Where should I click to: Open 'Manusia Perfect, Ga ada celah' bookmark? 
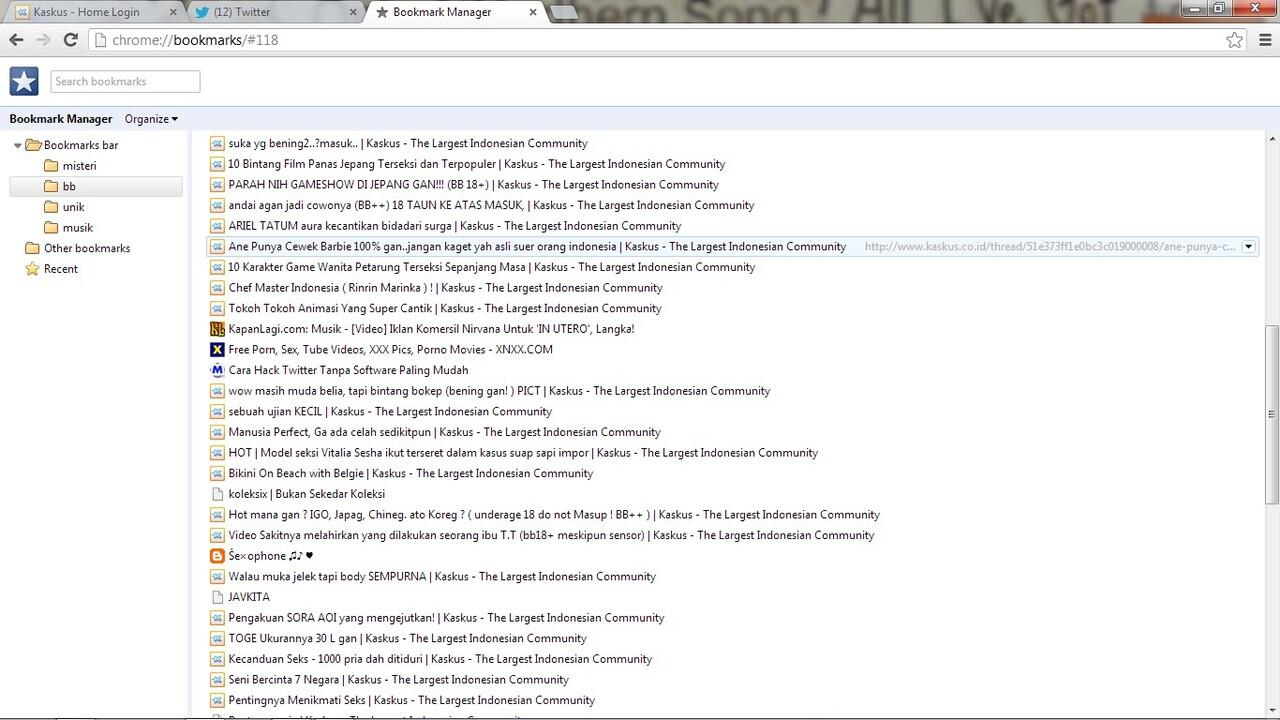coord(445,432)
